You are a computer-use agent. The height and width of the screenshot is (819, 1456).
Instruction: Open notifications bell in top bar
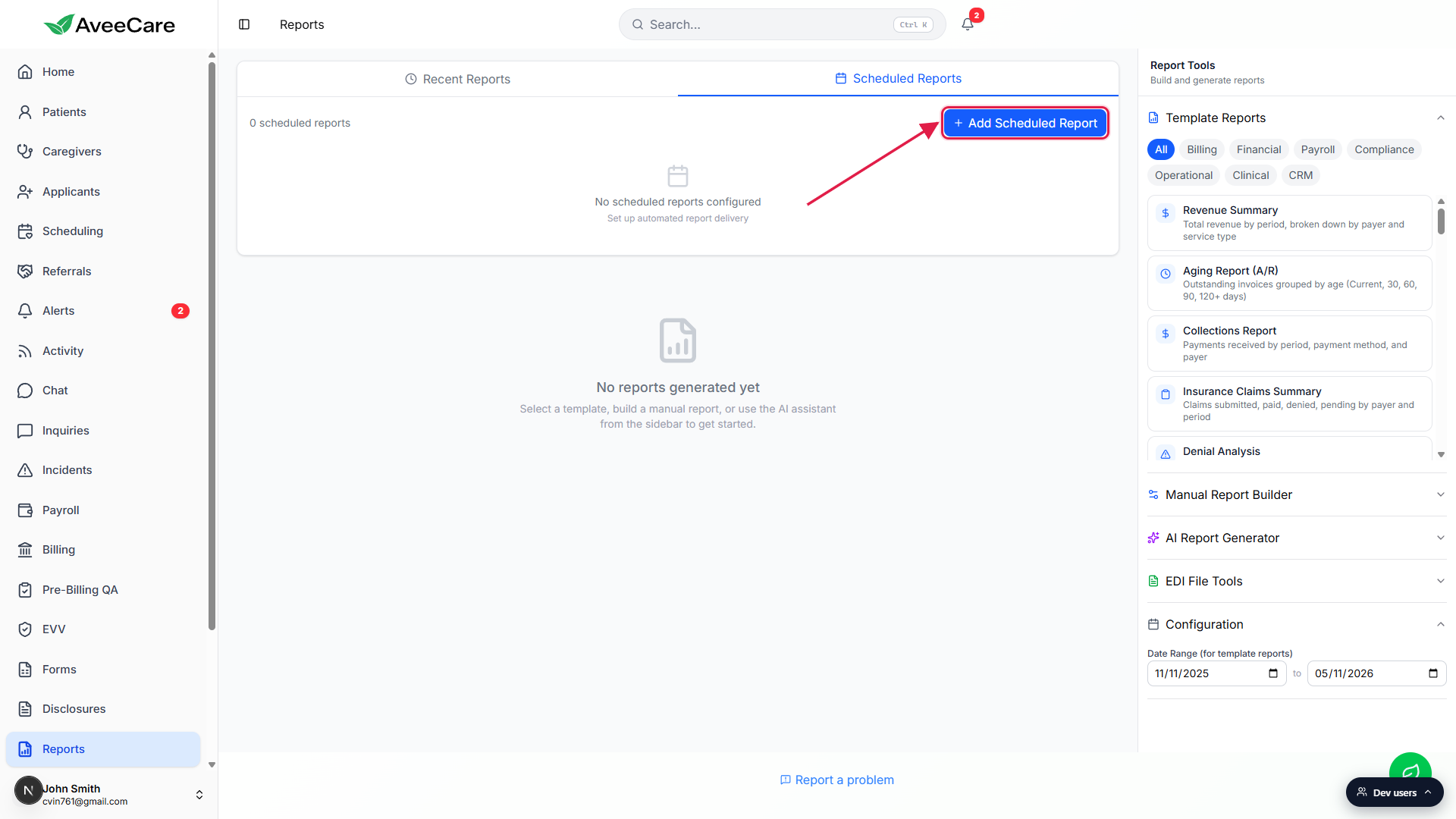coord(968,24)
